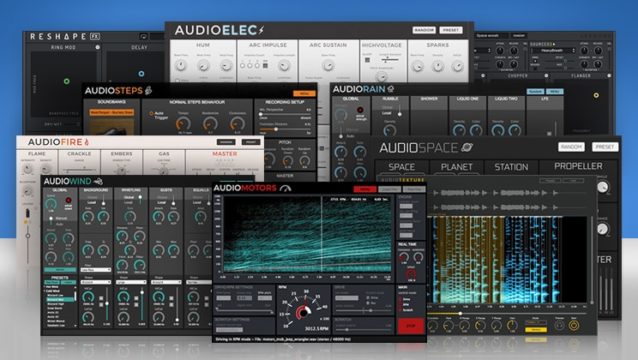Switch AudioWind Global Manual/Auto toggle
The height and width of the screenshot is (360, 638).
51,221
